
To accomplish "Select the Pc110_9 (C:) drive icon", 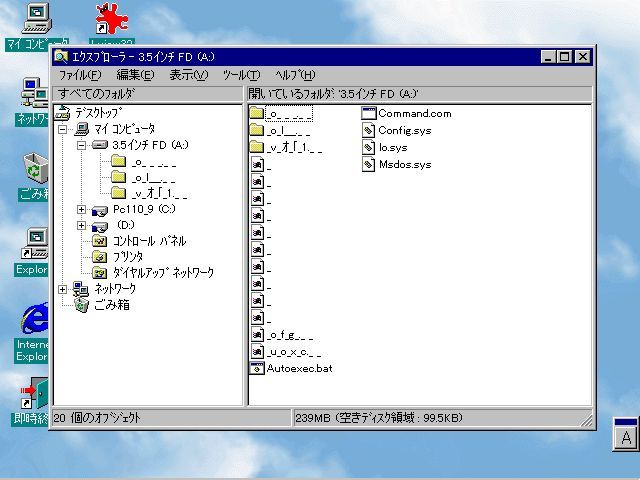I will tap(100, 210).
